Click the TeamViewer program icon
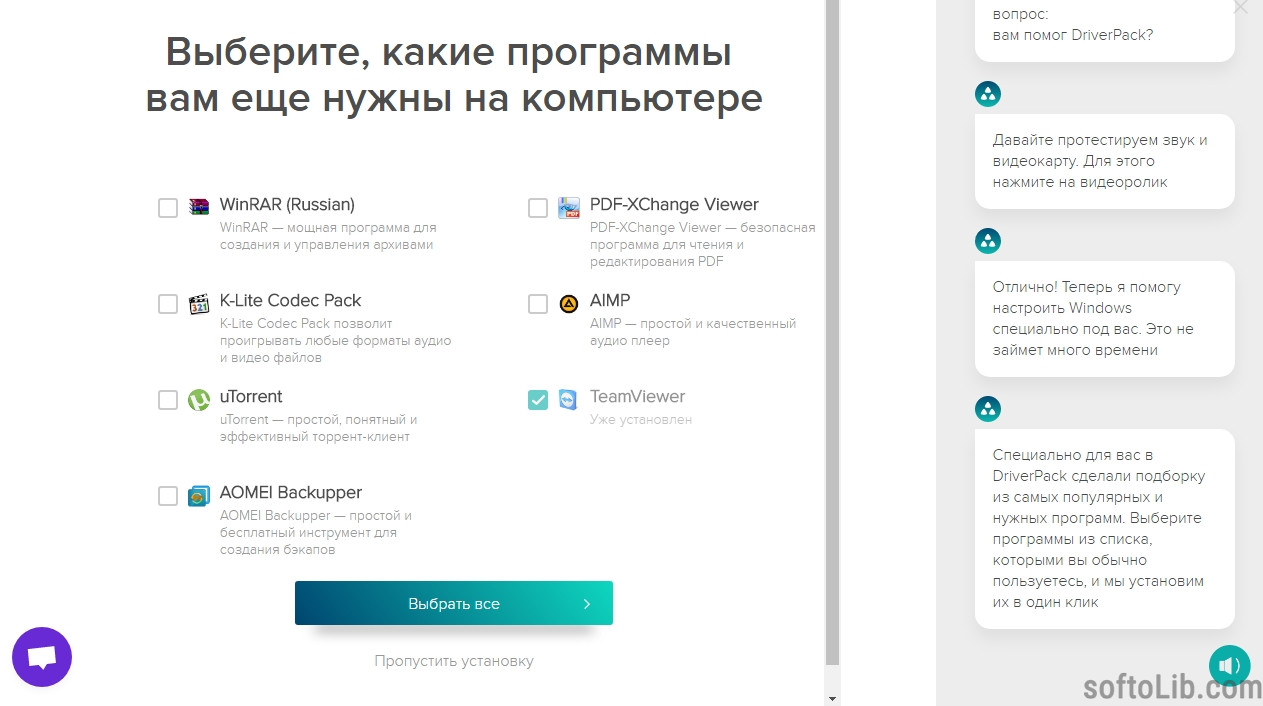This screenshot has height=706, width=1263. [569, 399]
